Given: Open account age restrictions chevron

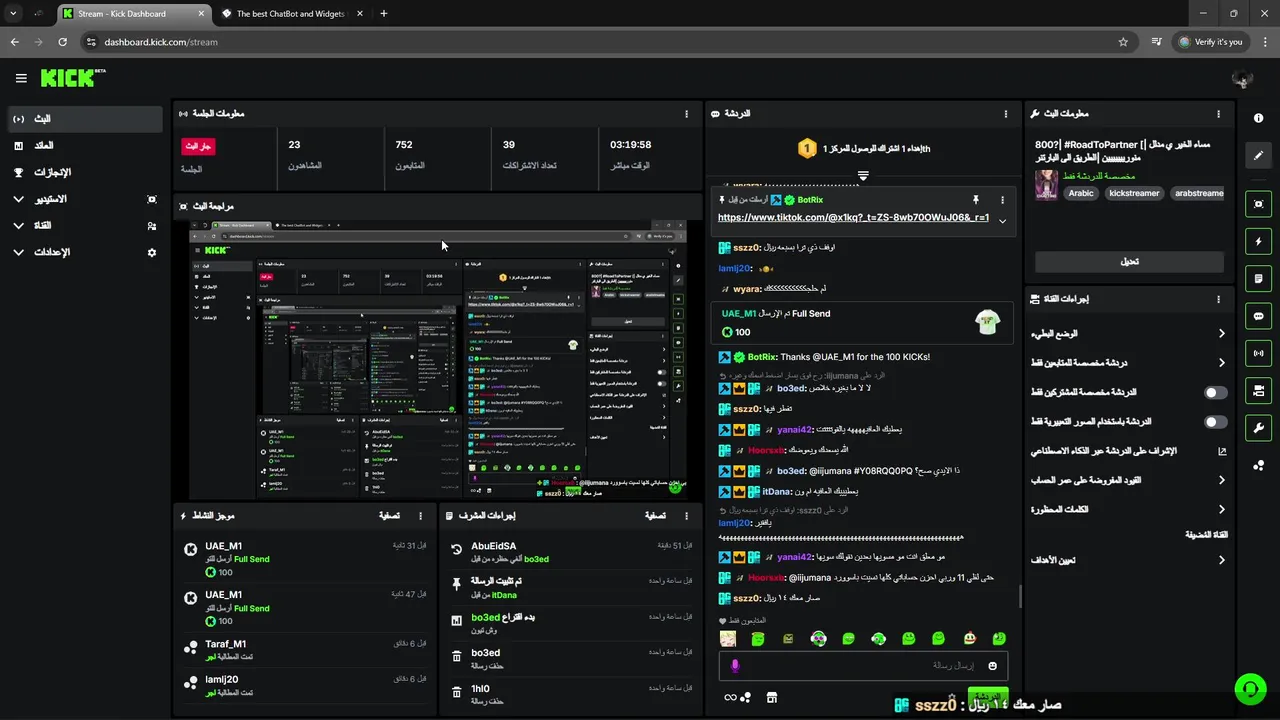Looking at the screenshot, I should point(1221,481).
